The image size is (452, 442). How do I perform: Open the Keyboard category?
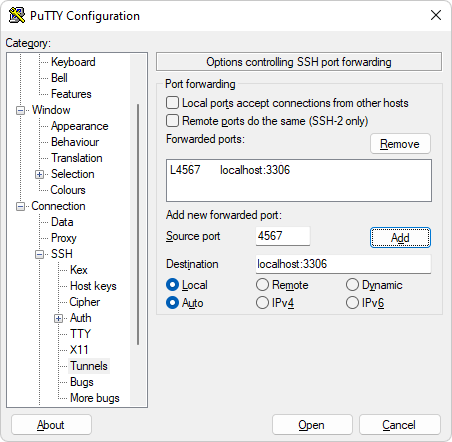[x=73, y=62]
